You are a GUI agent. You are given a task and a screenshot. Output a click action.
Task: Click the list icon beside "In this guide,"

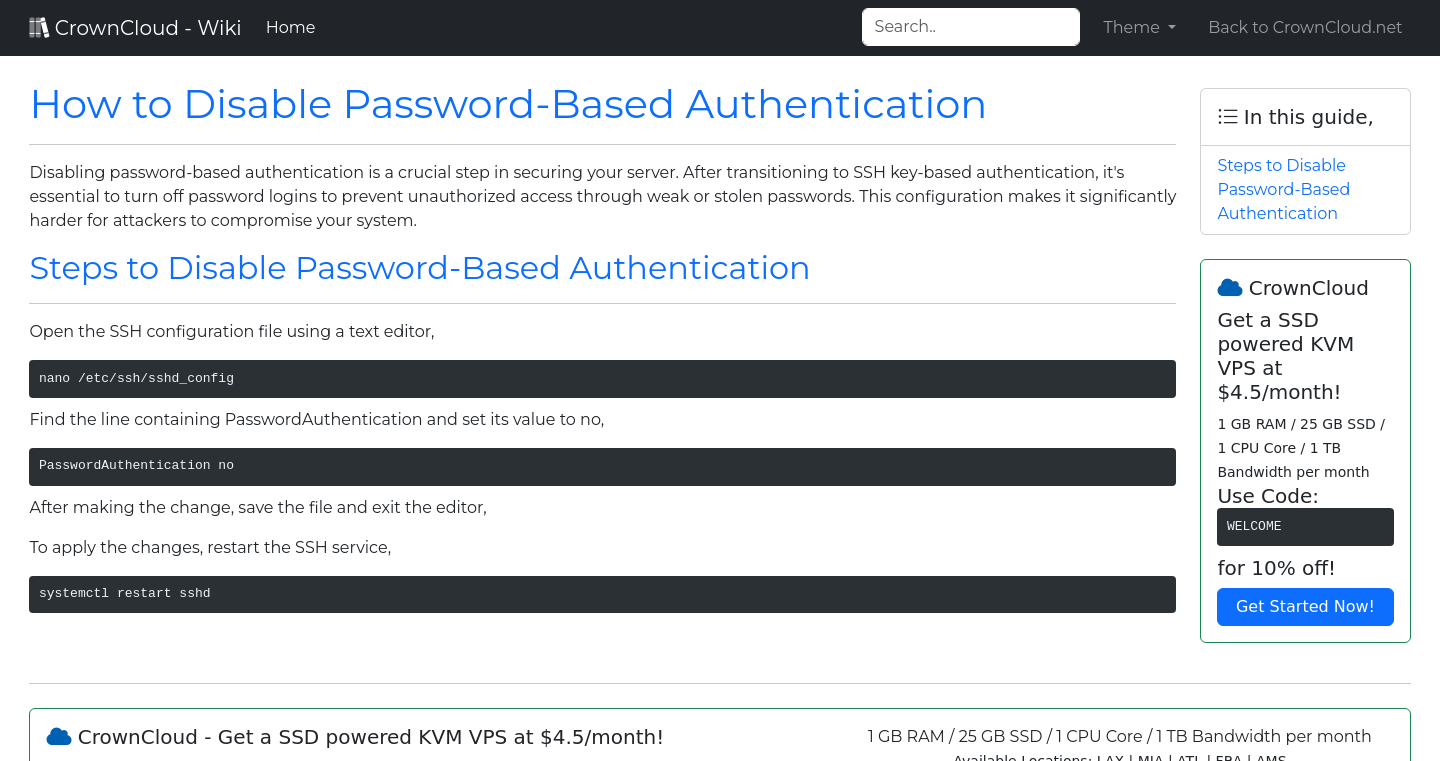1227,116
